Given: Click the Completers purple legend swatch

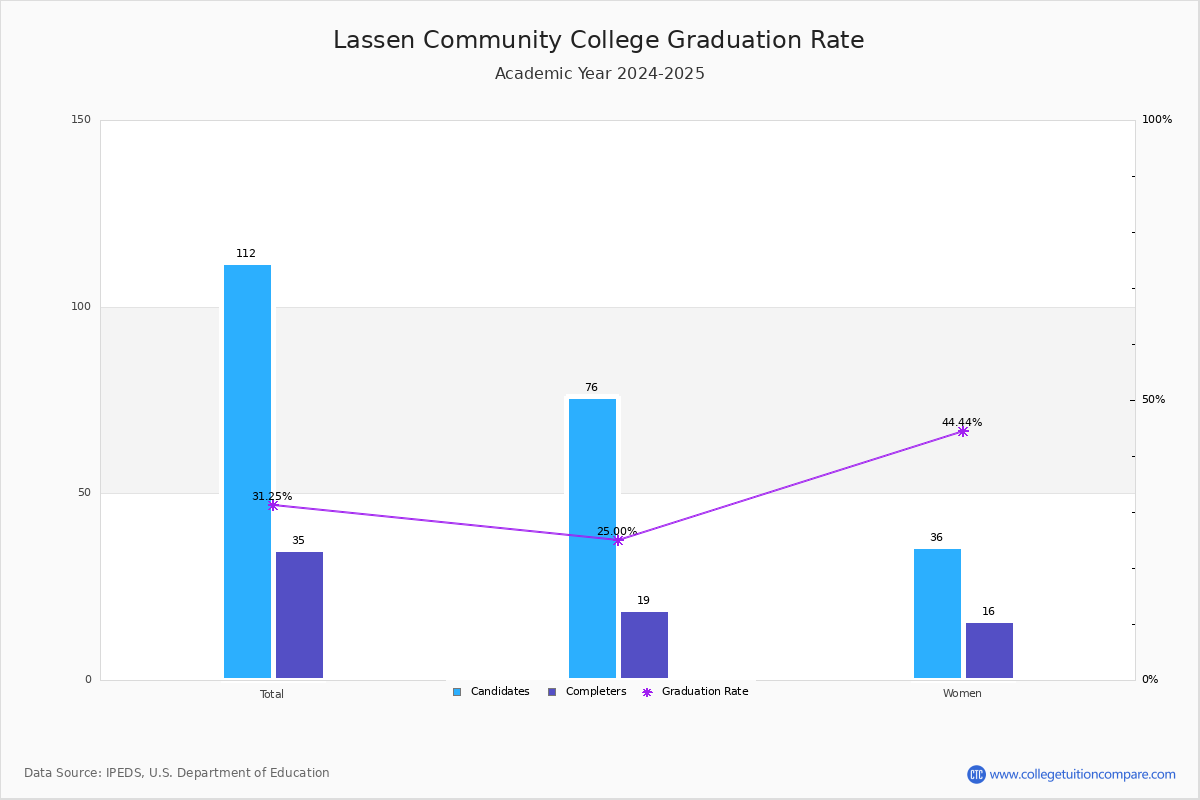Looking at the screenshot, I should 552,692.
